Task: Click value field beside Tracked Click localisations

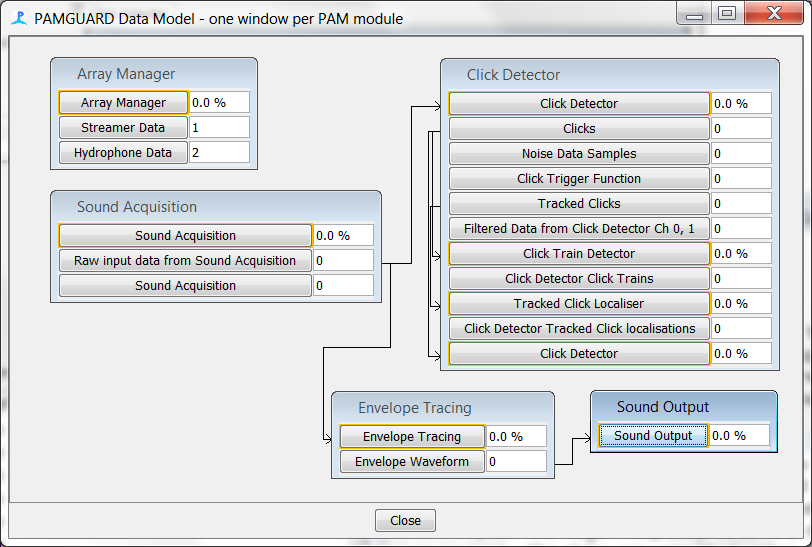Action: (741, 328)
